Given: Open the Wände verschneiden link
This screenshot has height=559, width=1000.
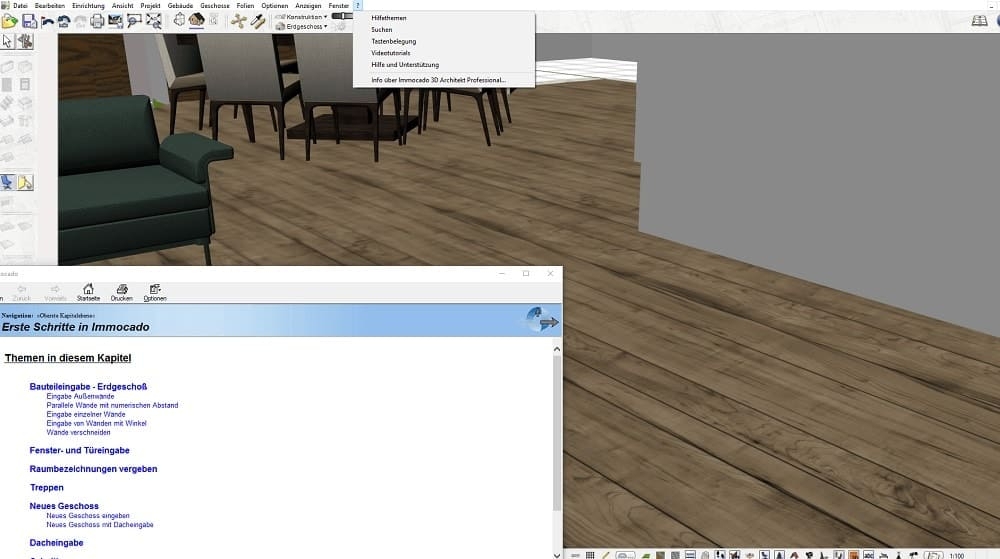Looking at the screenshot, I should (78, 432).
